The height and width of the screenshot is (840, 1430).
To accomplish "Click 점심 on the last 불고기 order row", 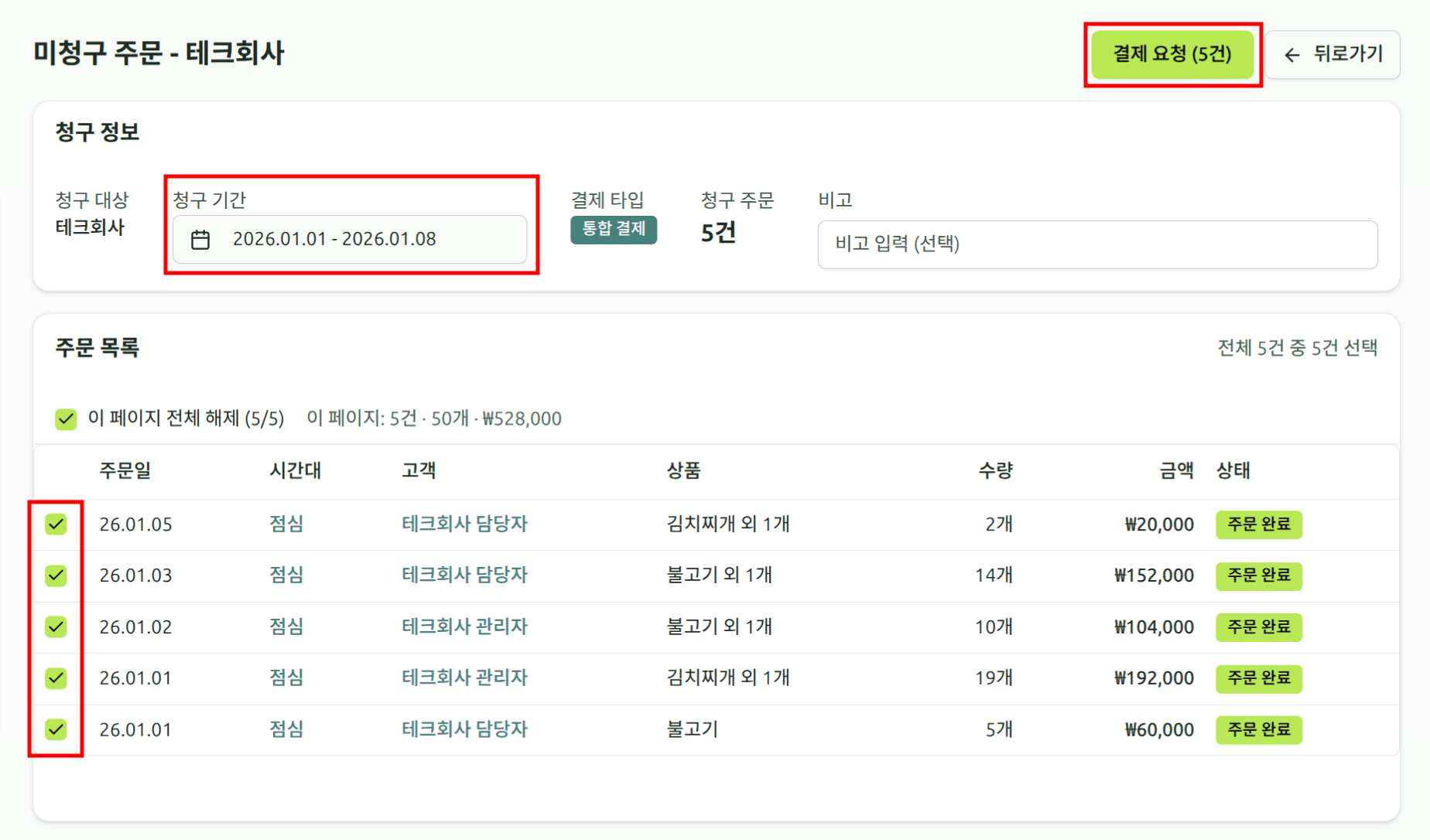I will point(286,729).
